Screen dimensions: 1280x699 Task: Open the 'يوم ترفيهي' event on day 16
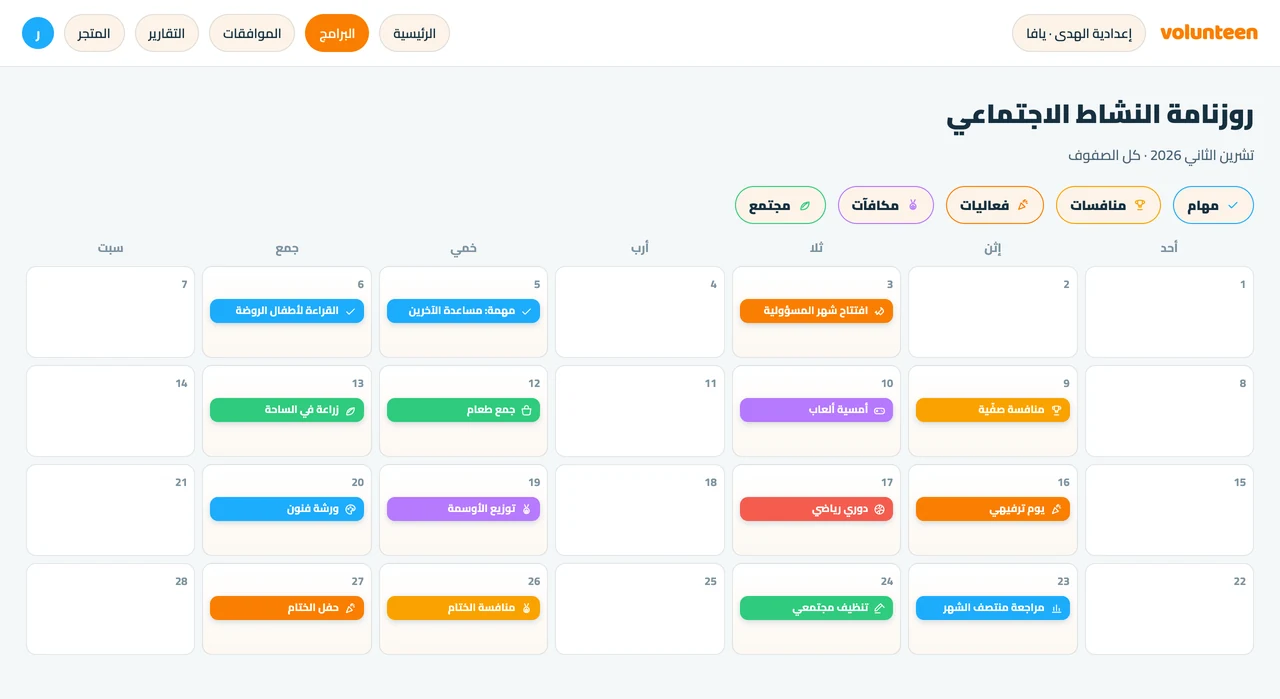tap(993, 509)
